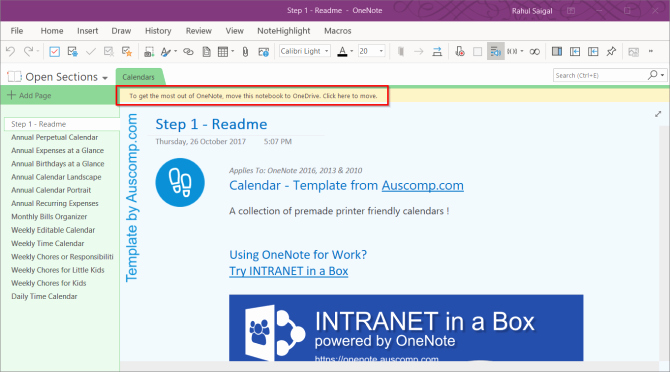Open the Monthly Bills Organizer page
The image size is (670, 372).
click(49, 217)
